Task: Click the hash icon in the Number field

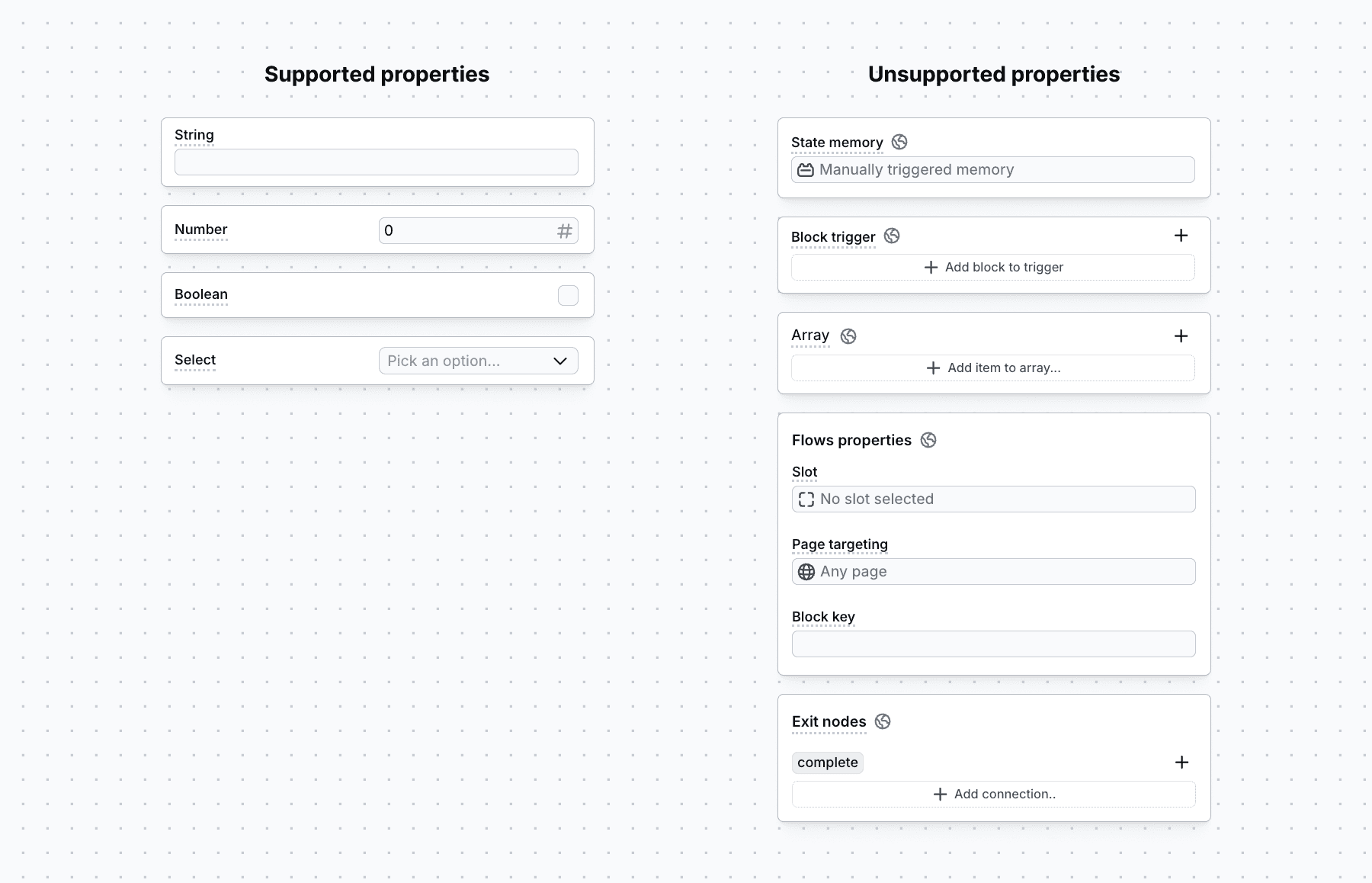Action: [565, 230]
